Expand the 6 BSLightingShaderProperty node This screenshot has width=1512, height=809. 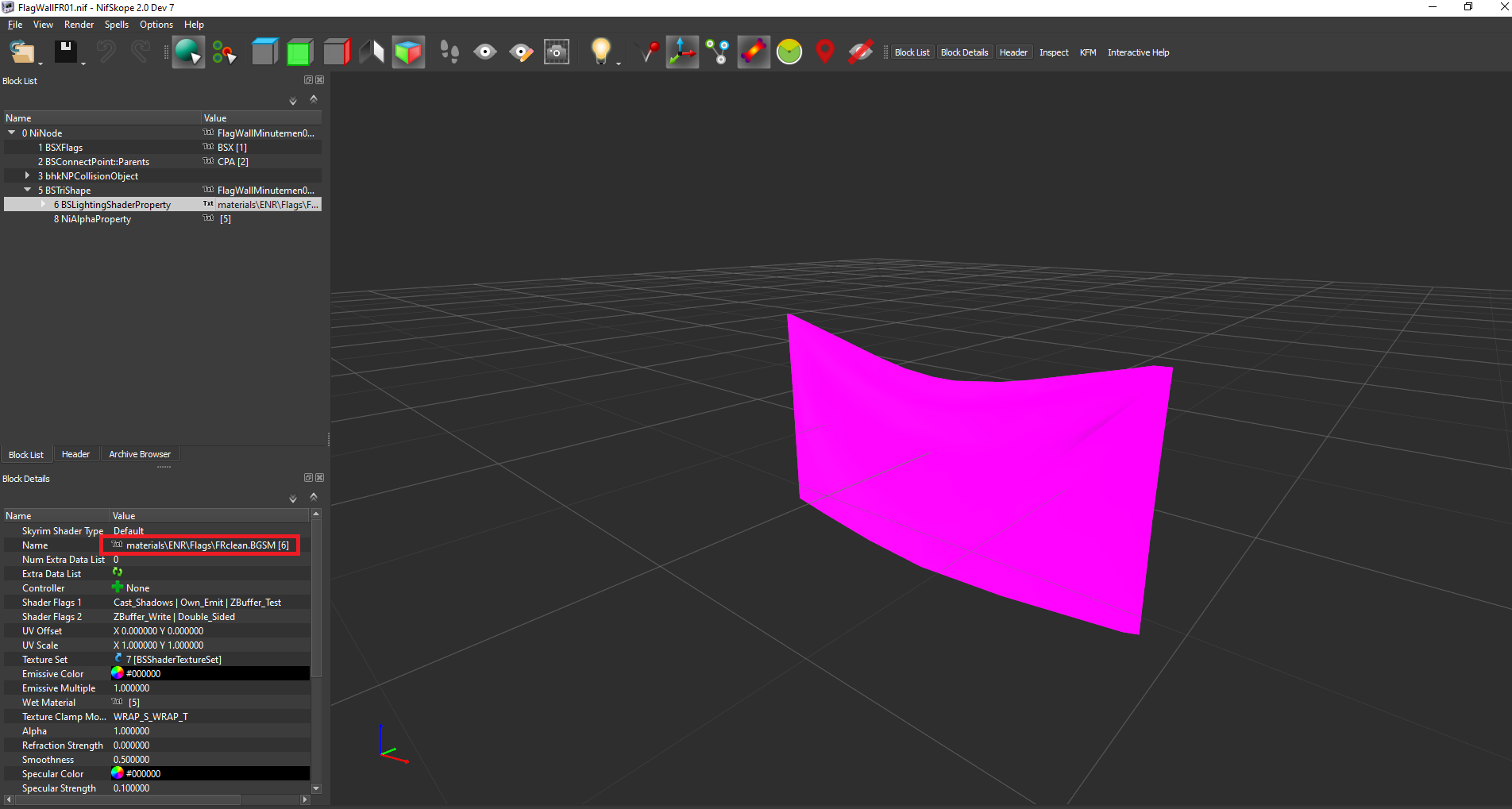44,204
